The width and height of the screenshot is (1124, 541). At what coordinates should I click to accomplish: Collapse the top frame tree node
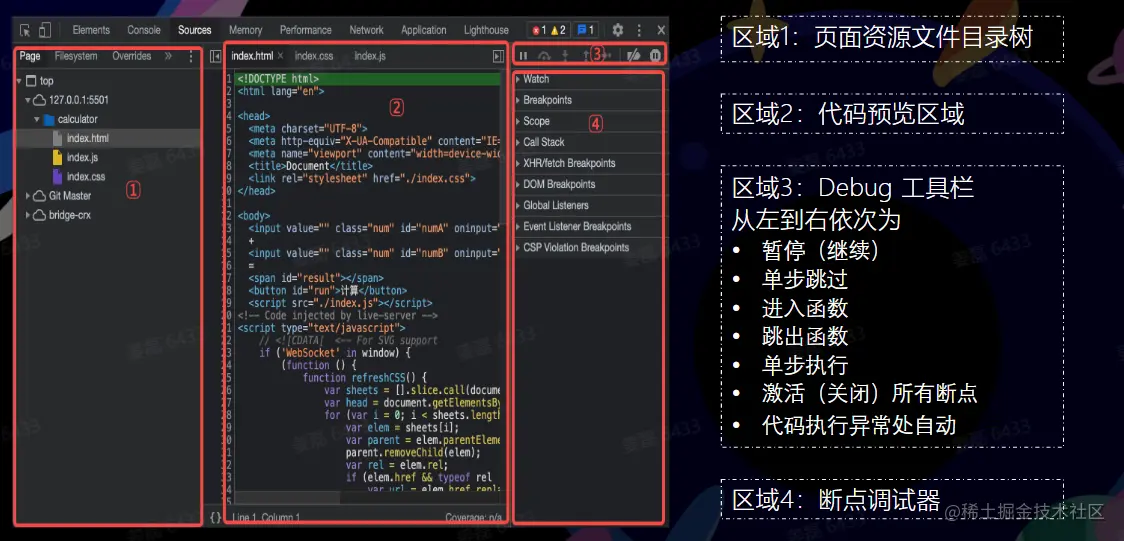tap(19, 81)
